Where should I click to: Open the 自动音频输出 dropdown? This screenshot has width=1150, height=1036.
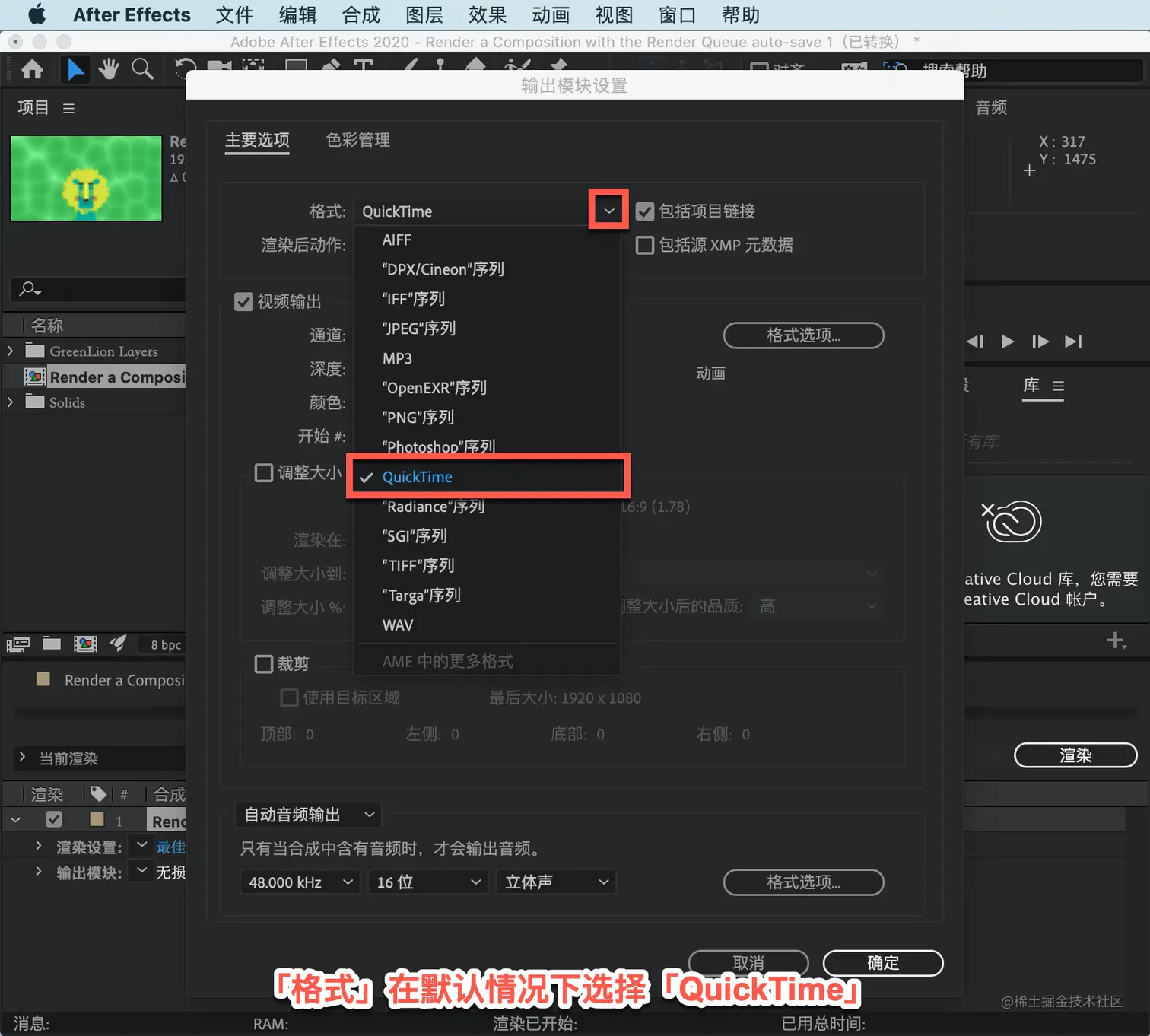(x=308, y=815)
